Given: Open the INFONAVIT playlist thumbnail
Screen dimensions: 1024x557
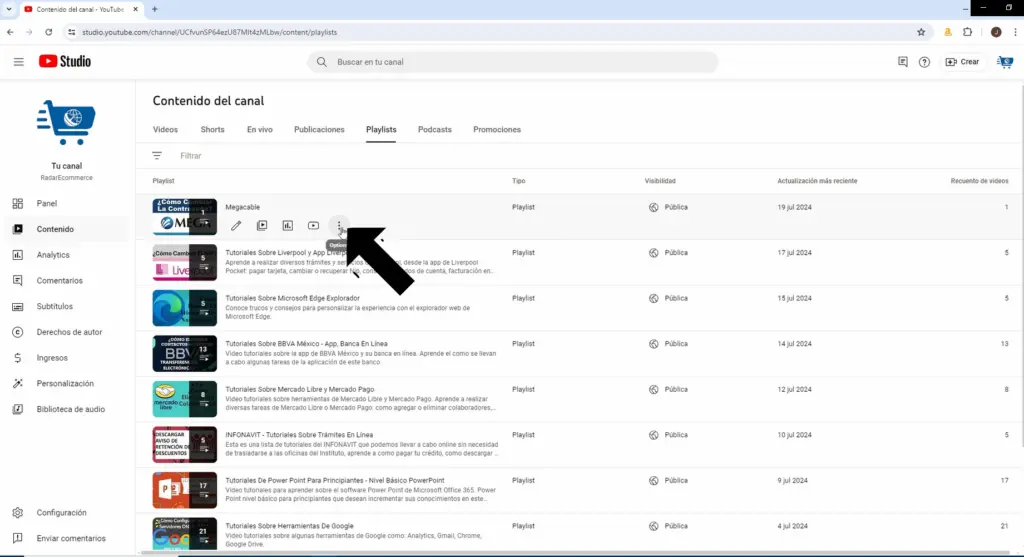Looking at the screenshot, I should click(185, 445).
